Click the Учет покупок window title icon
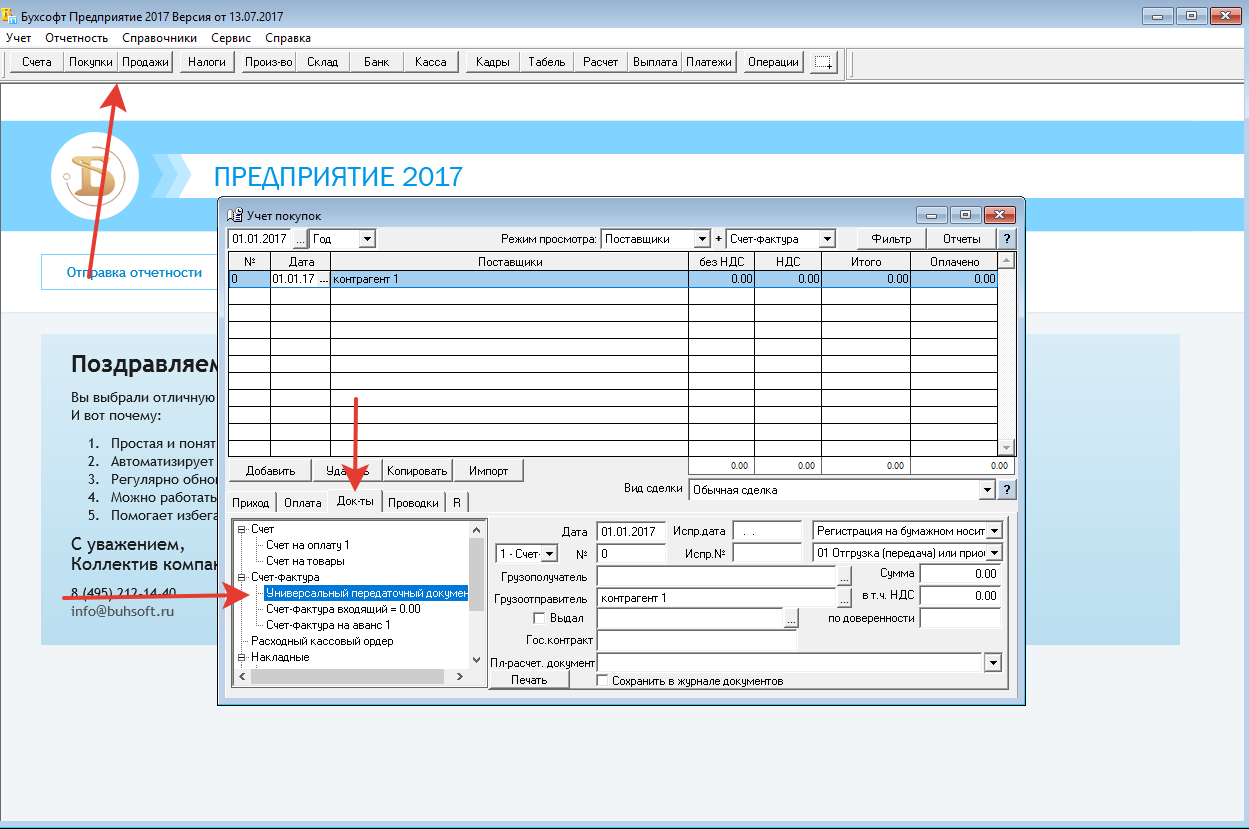 [x=235, y=215]
